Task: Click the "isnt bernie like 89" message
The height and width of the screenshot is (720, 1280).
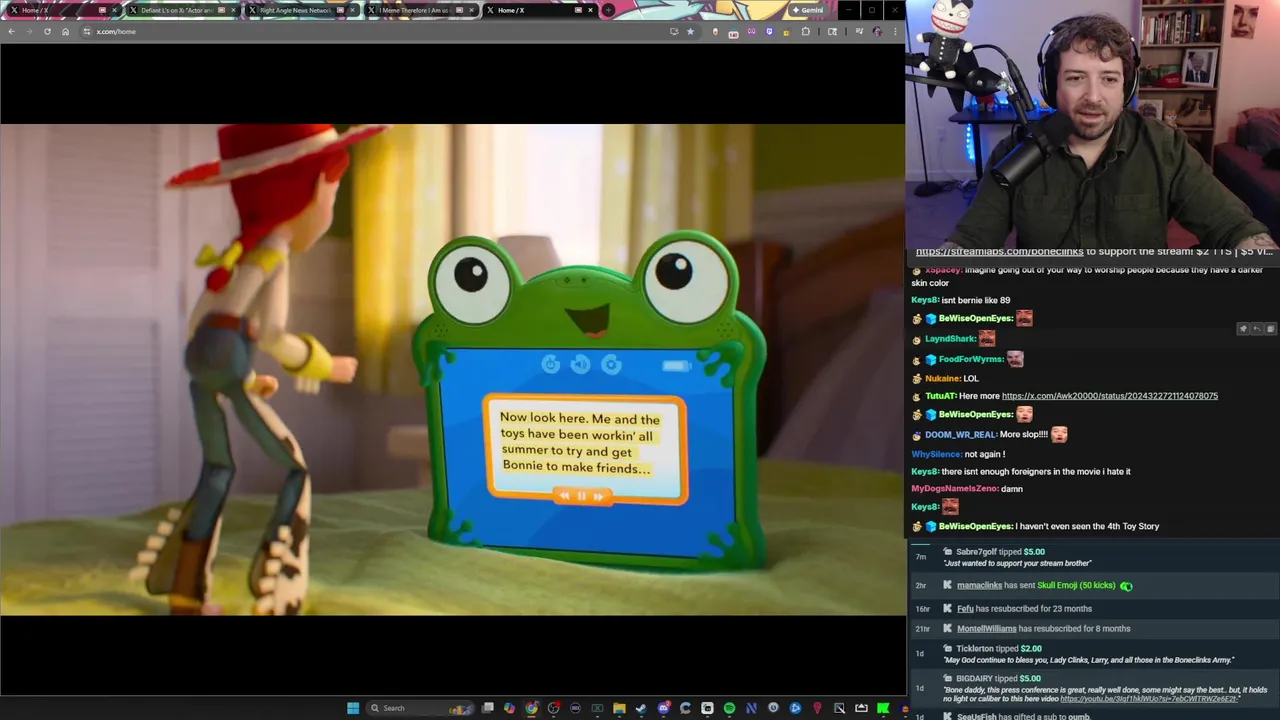Action: [976, 300]
